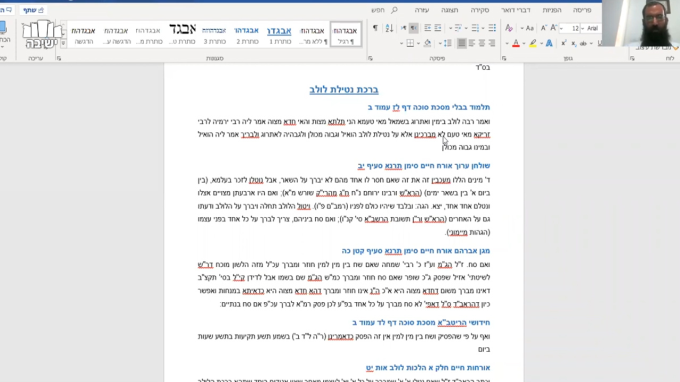Open the Styles pane dialog launcher
Viewport: 680px width, 382px height.
pos(59,58)
